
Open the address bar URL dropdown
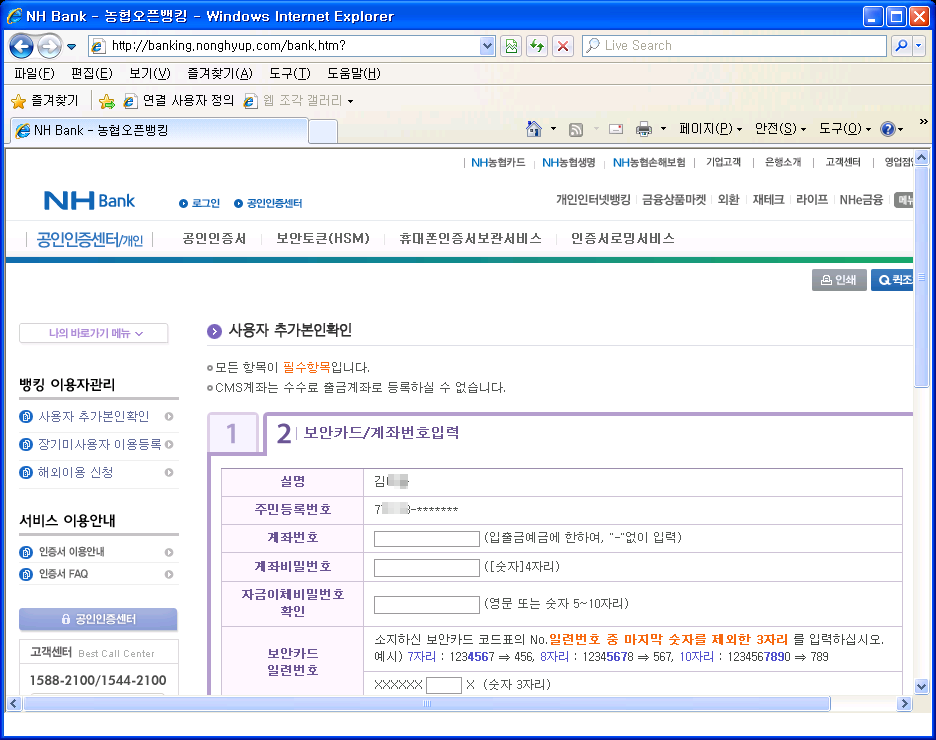coord(487,46)
